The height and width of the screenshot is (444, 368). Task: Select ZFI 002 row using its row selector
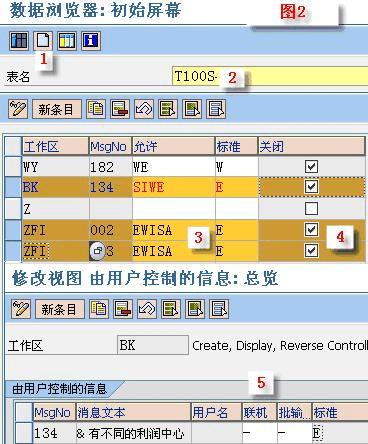click(13, 230)
